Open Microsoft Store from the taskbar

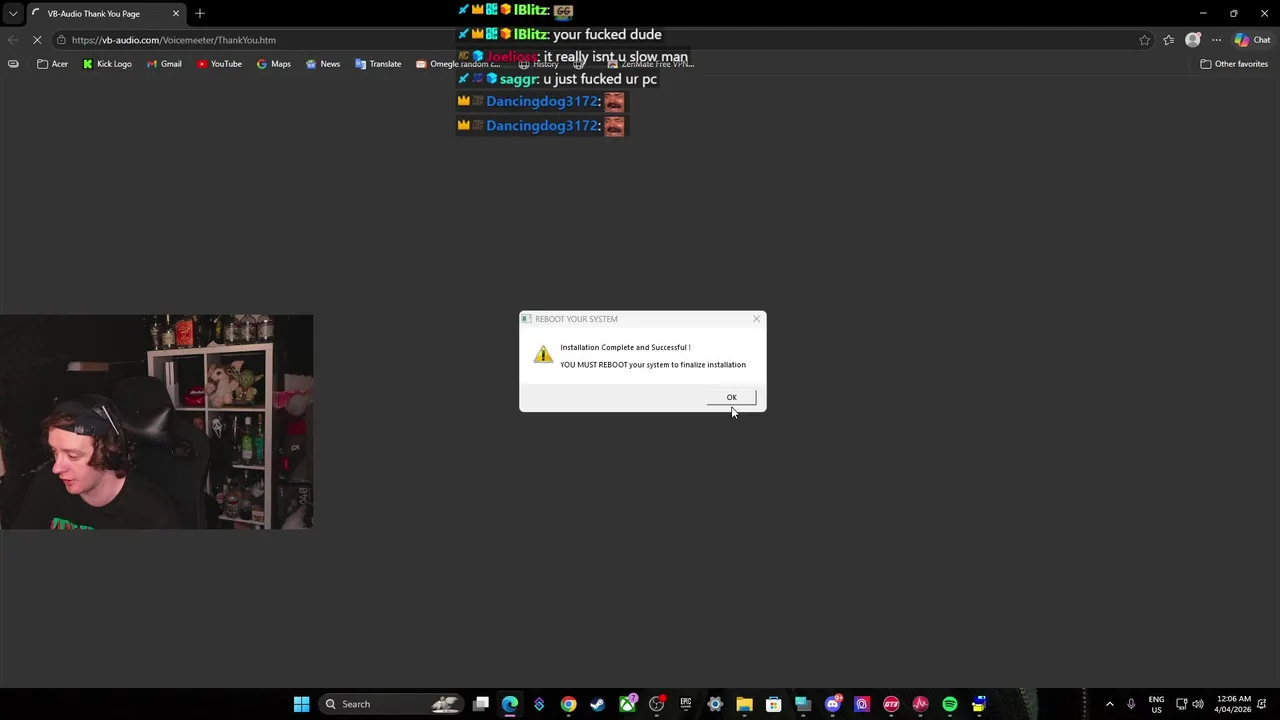(773, 704)
